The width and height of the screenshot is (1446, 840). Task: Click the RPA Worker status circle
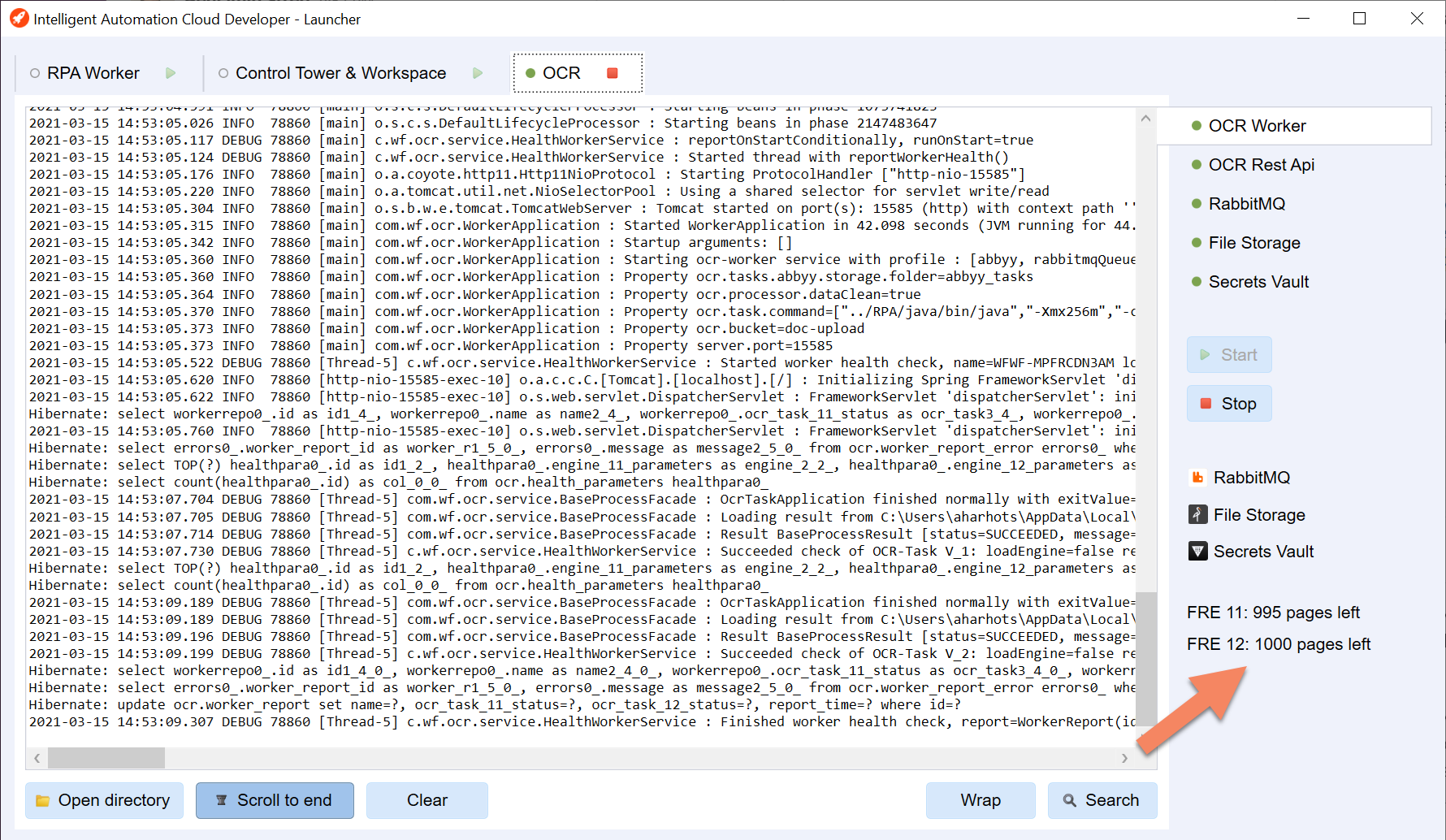(x=35, y=73)
